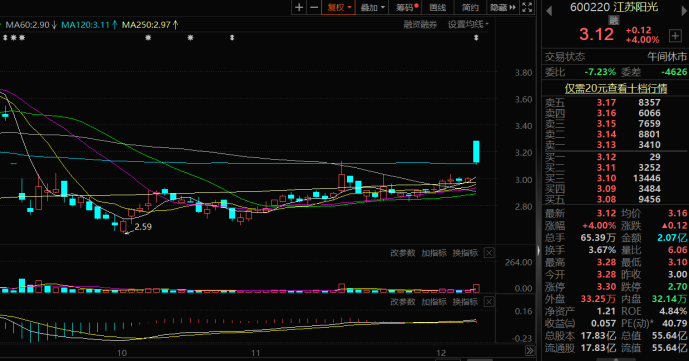This screenshot has height=361, width=689.
Task: Click 融资融券 label on chart
Action: point(420,25)
